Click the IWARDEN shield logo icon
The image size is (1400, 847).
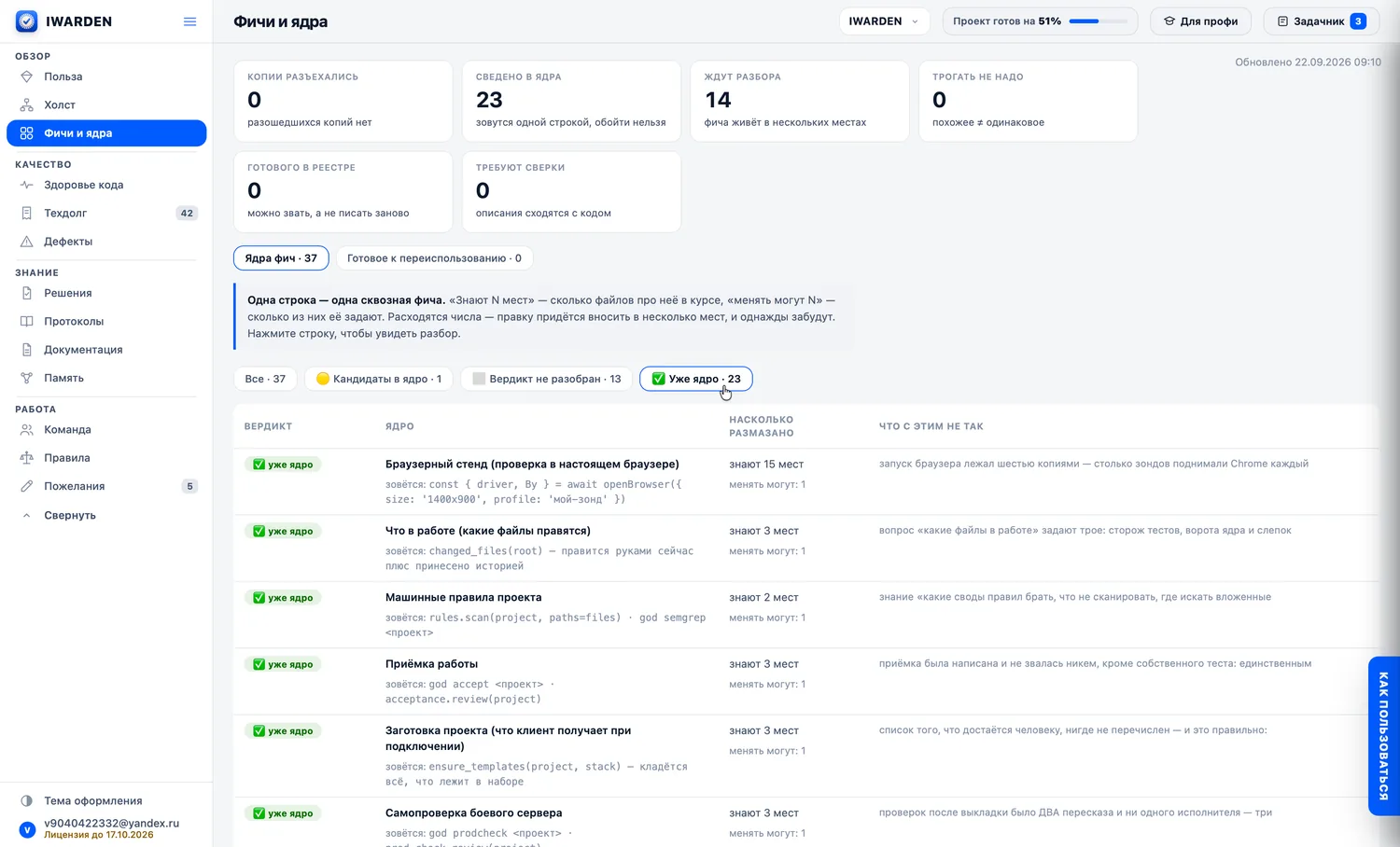tap(27, 21)
